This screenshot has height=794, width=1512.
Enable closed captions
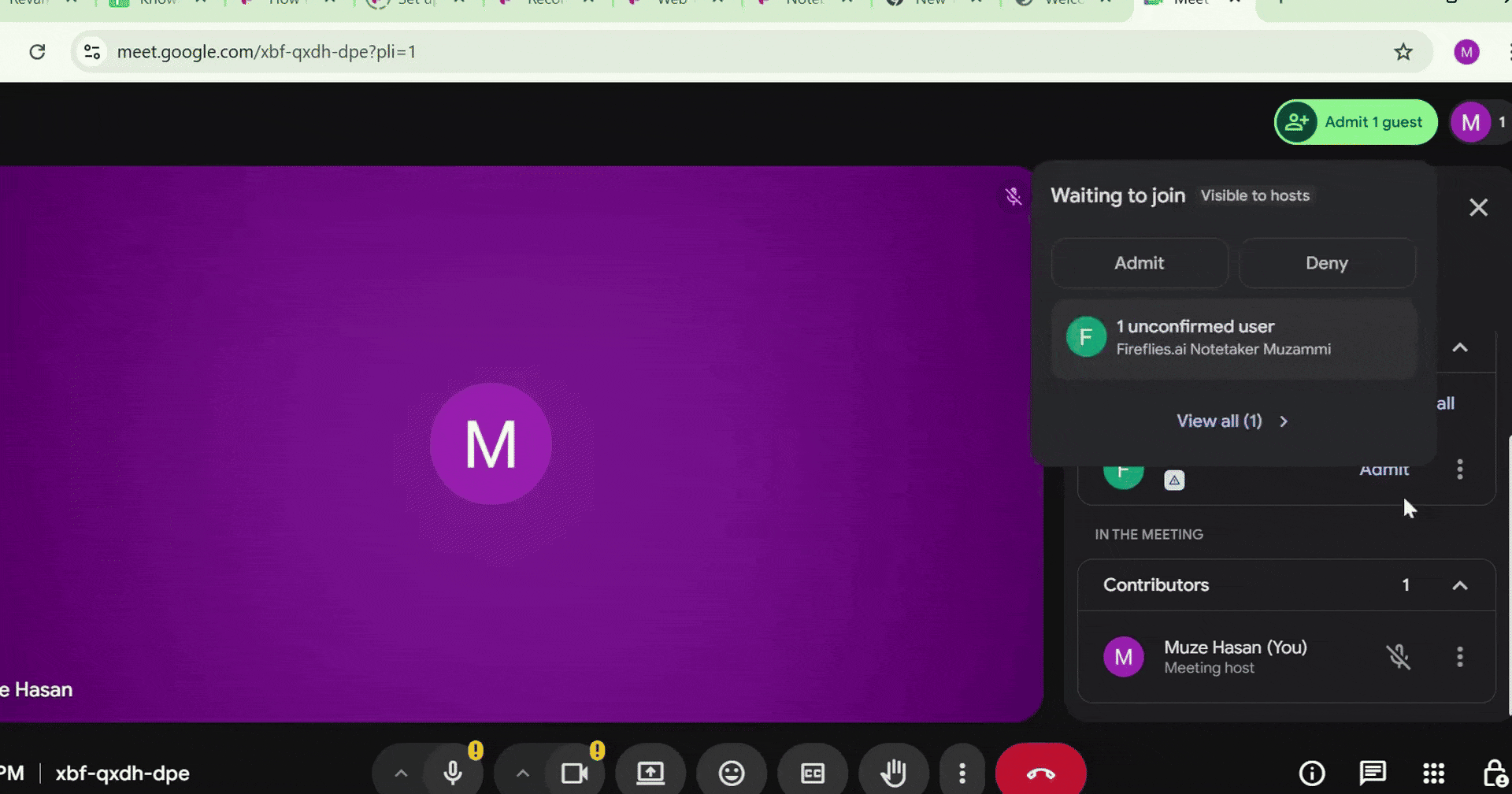pos(813,772)
